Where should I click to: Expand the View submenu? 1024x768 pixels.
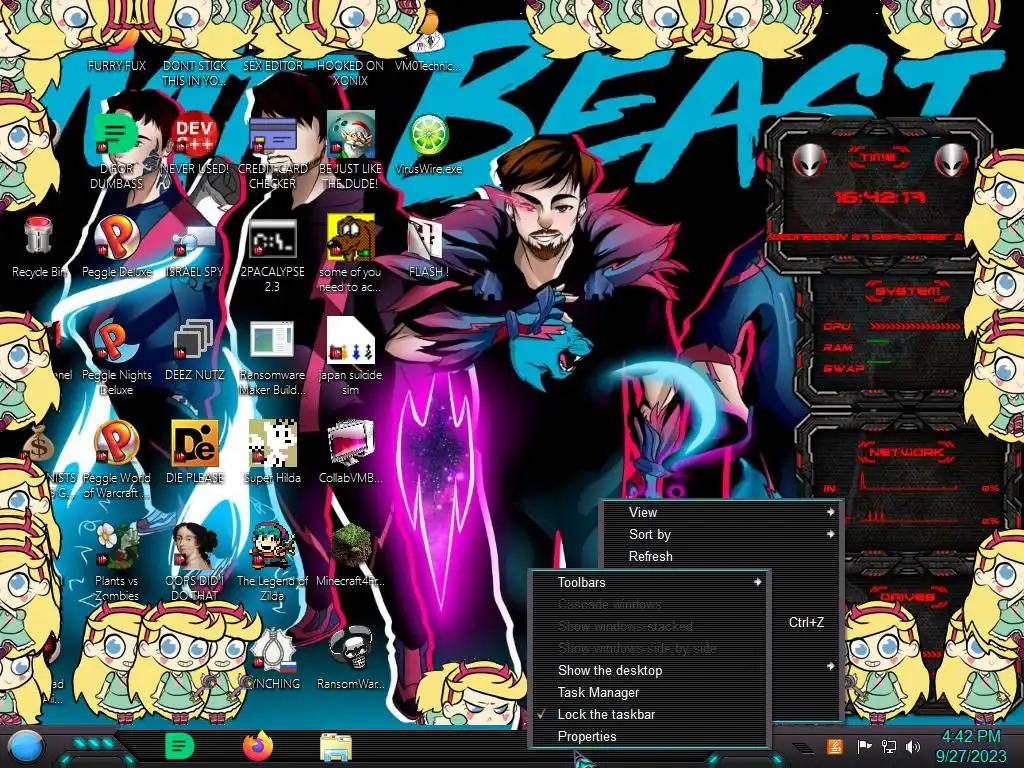[x=722, y=512]
